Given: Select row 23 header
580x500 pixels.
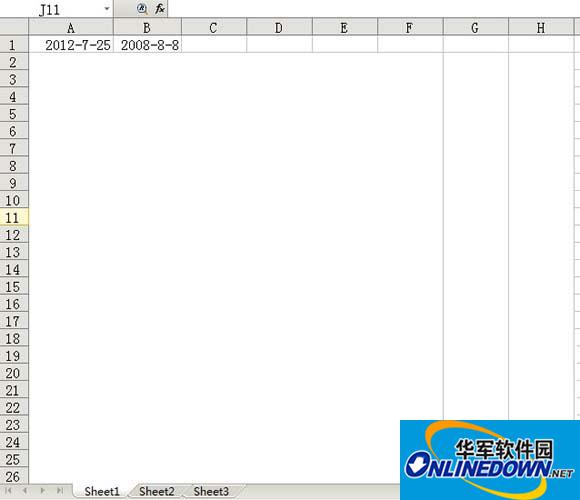Looking at the screenshot, I should click(x=14, y=425).
